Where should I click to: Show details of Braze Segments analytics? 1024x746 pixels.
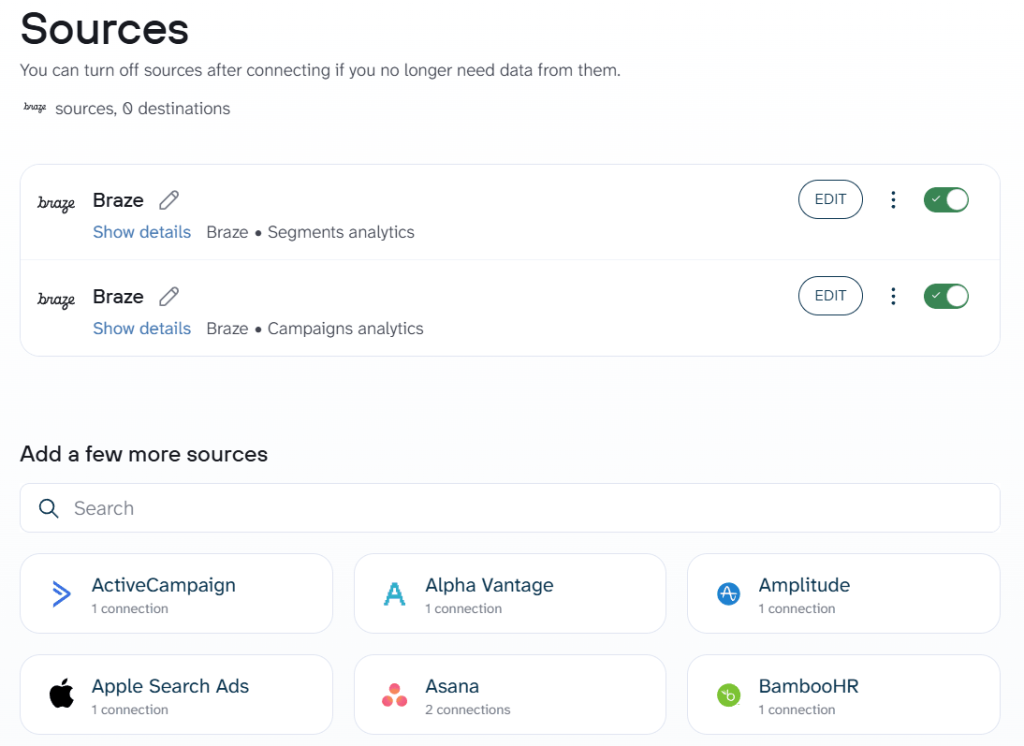click(142, 232)
